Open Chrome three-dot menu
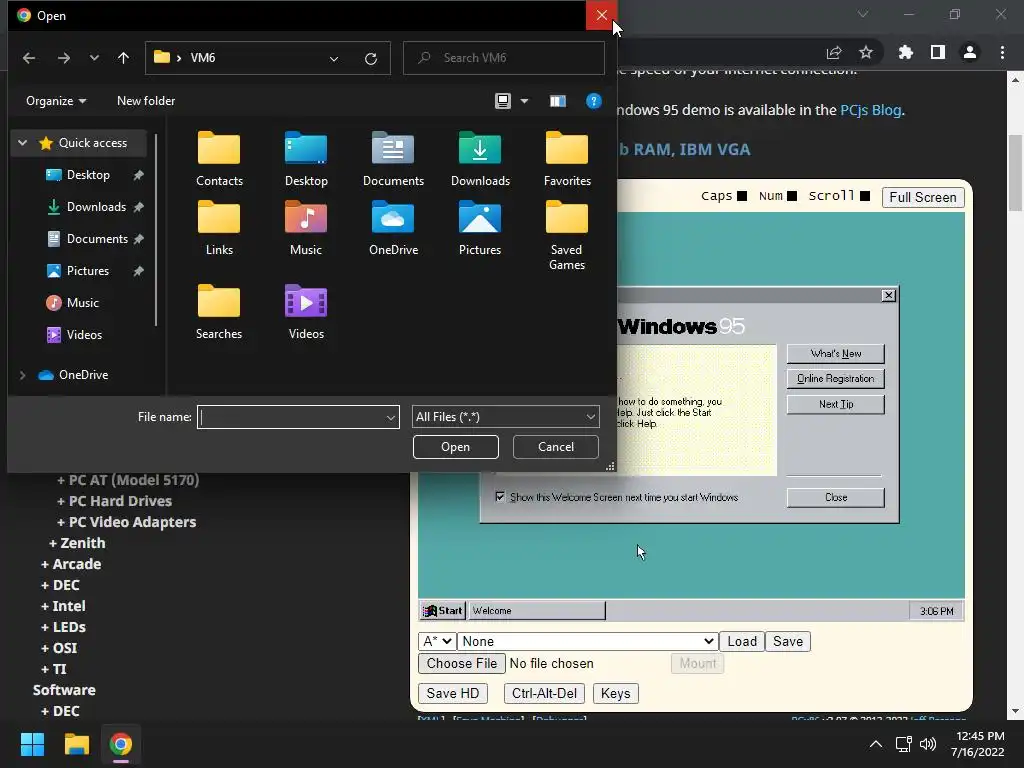Image resolution: width=1024 pixels, height=768 pixels. point(1002,52)
